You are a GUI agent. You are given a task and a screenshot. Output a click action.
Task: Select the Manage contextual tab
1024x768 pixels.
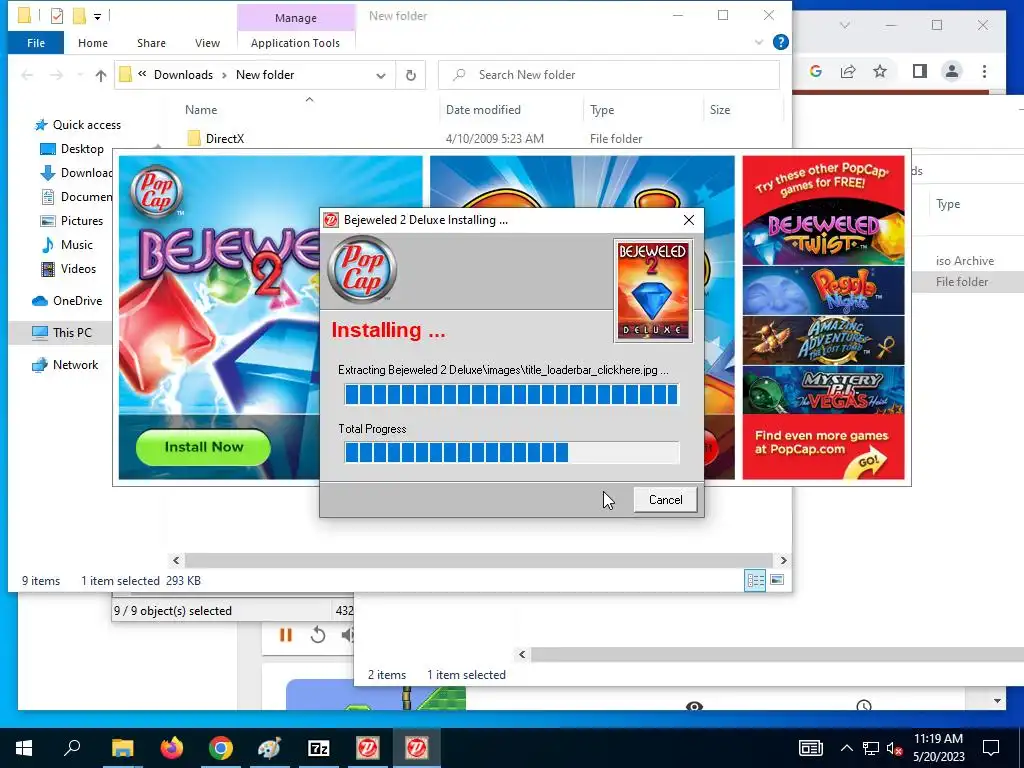tap(296, 18)
